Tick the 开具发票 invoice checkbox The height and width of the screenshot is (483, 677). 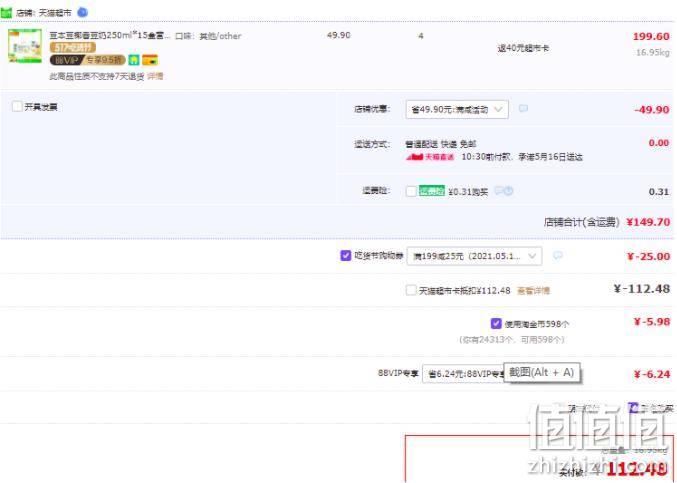pyautogui.click(x=17, y=106)
